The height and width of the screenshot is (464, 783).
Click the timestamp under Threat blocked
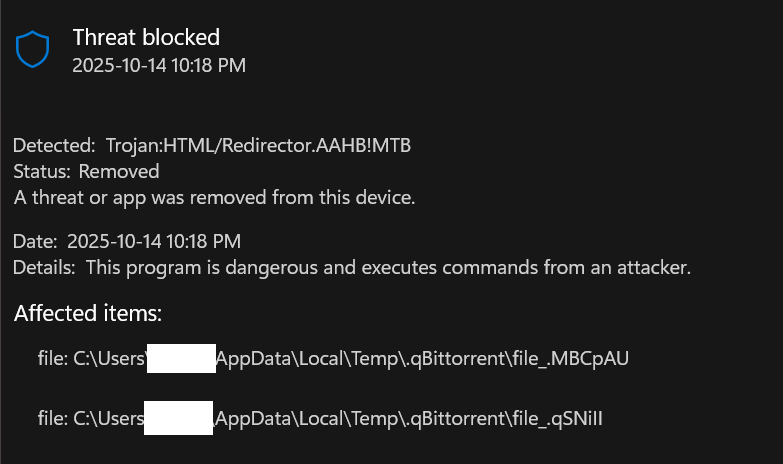pyautogui.click(x=158, y=66)
